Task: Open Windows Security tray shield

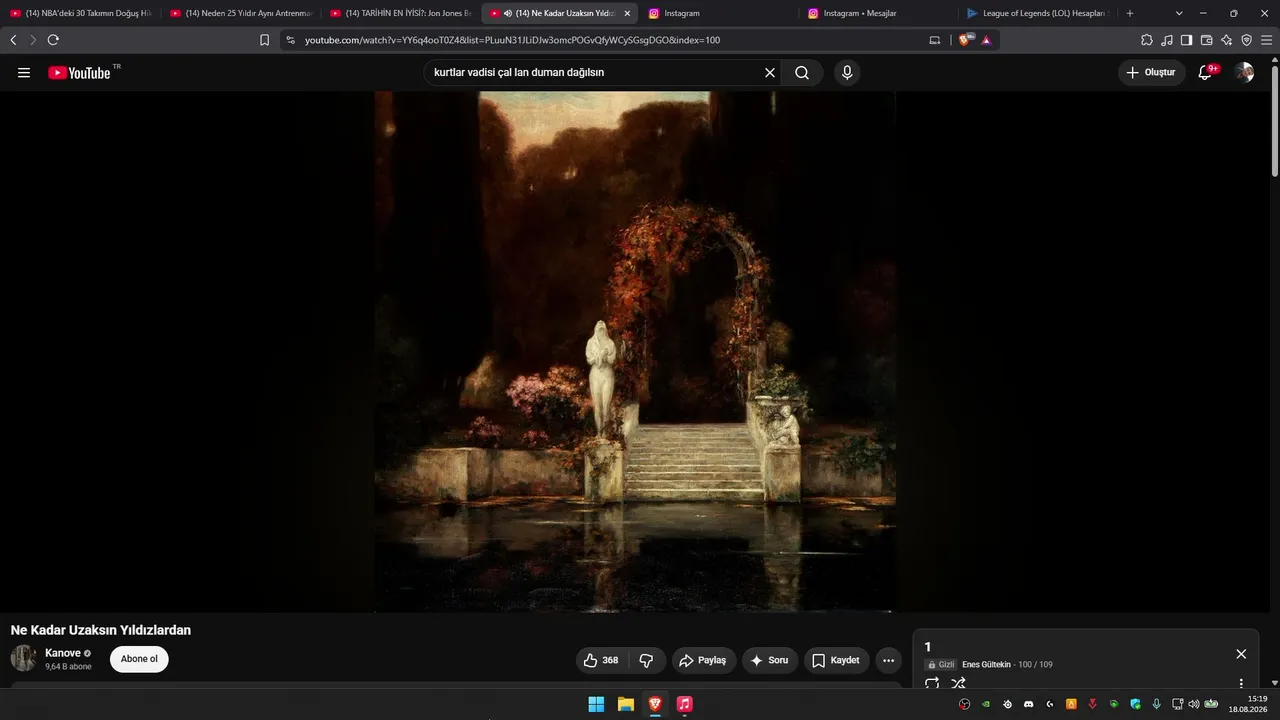Action: click(x=1136, y=704)
